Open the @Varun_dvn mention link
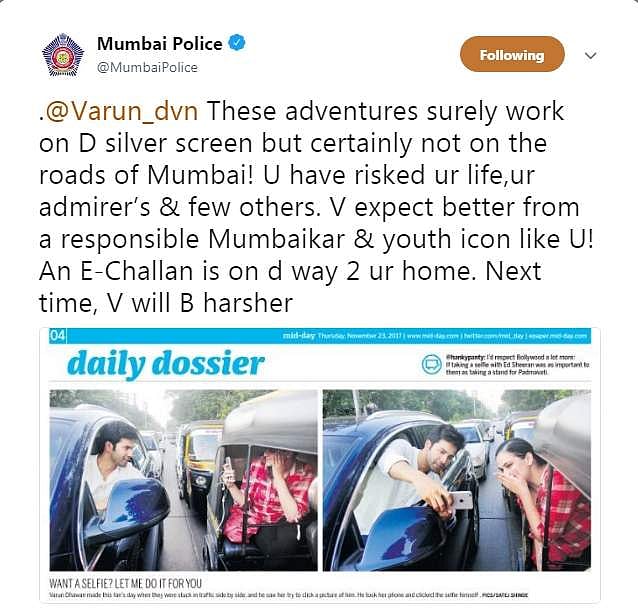638x610 pixels. pyautogui.click(x=121, y=111)
